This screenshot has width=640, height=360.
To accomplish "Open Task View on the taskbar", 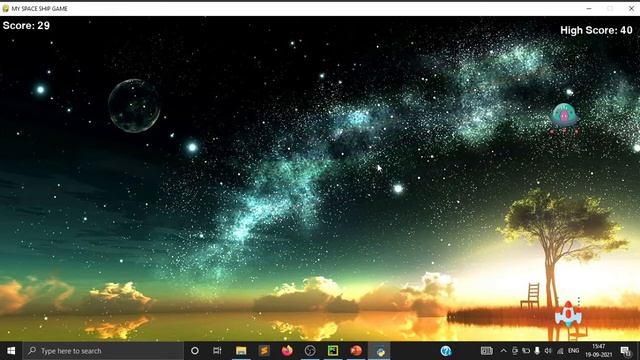I will (217, 351).
